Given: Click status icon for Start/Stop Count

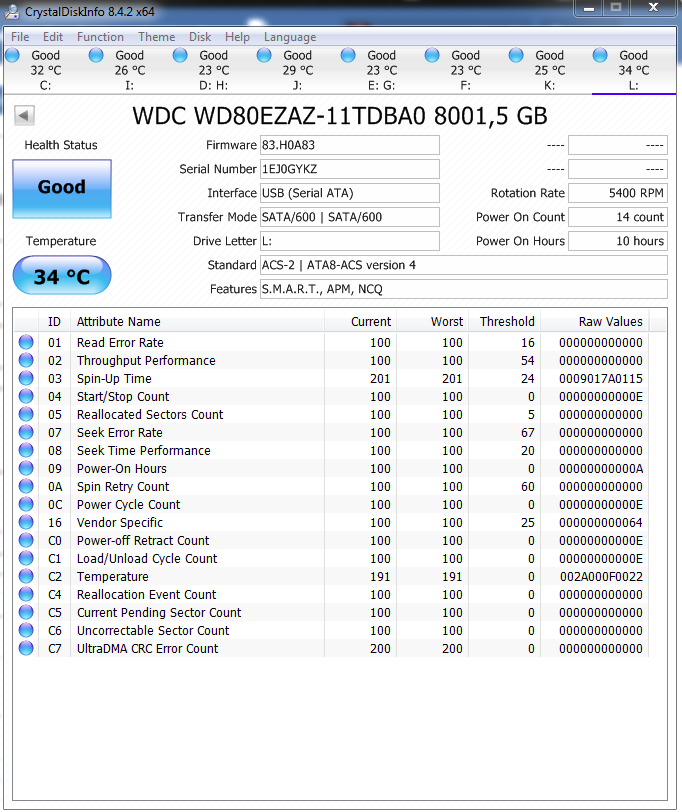Looking at the screenshot, I should click(26, 396).
